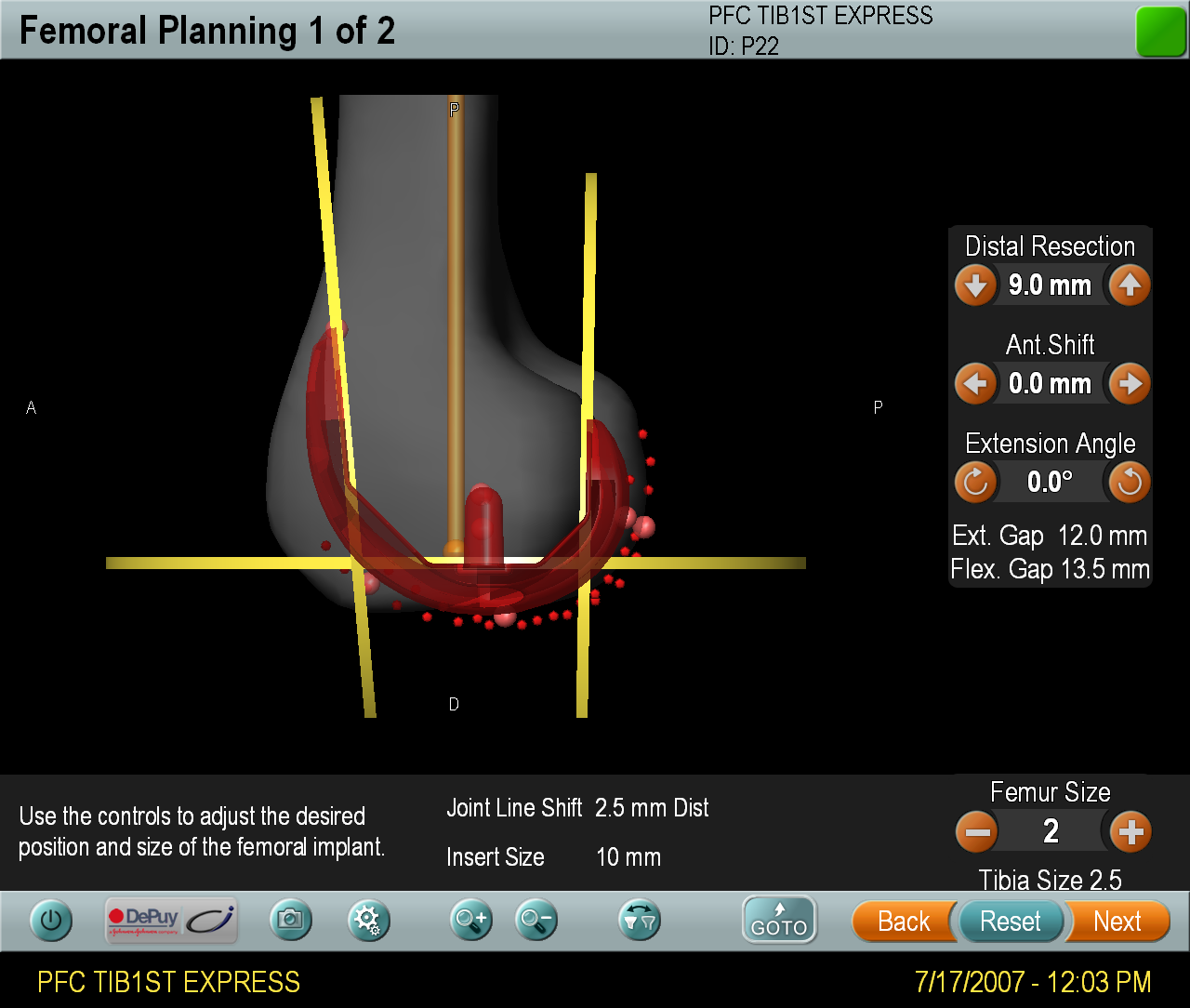Click the Joint Line Shift 2.5 mm Dist

(x=577, y=807)
